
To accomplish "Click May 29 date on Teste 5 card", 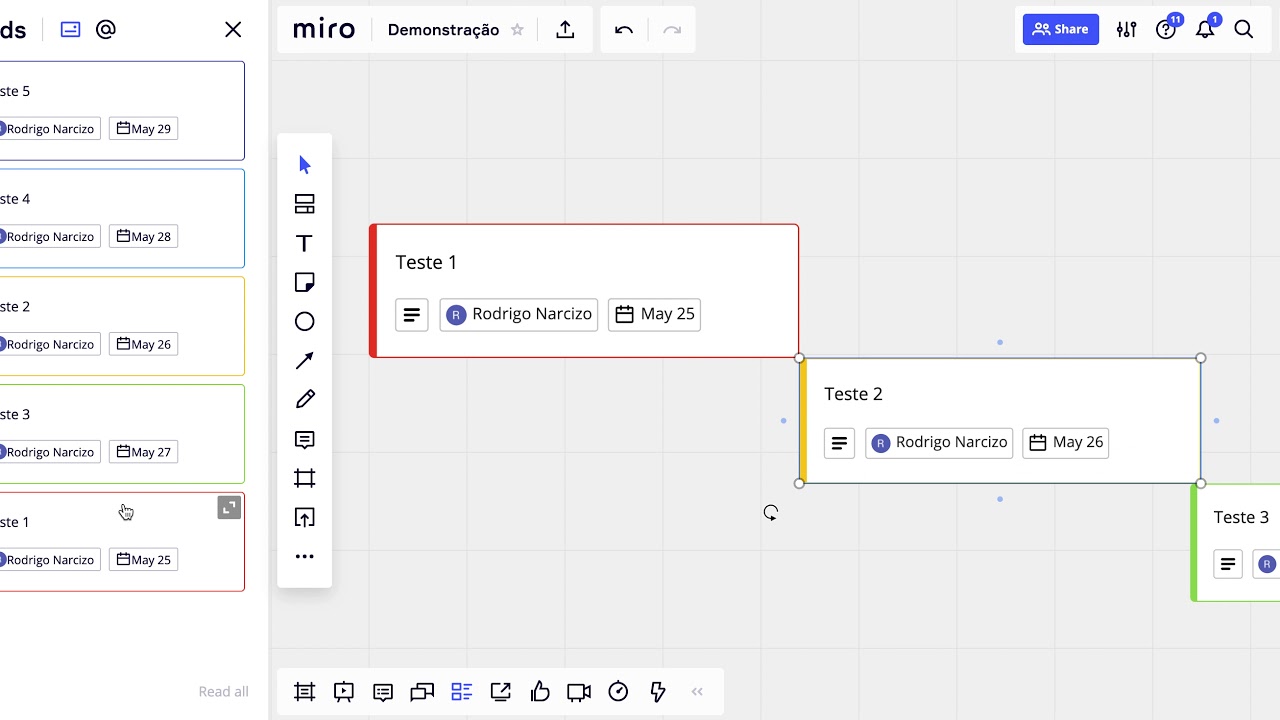I will pos(143,128).
